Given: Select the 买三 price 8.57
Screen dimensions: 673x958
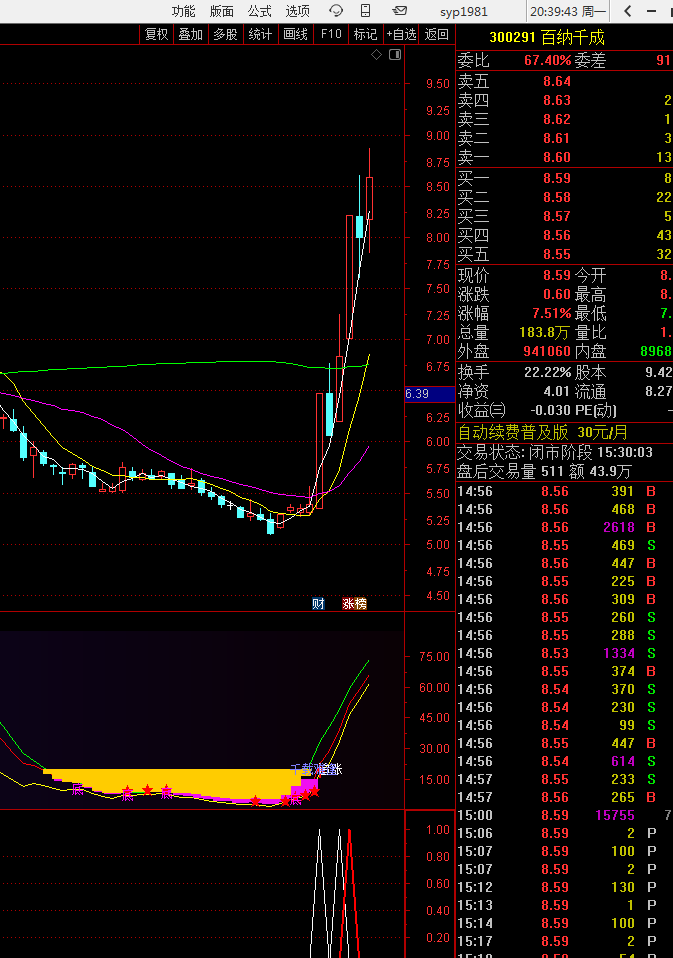Looking at the screenshot, I should click(557, 216).
